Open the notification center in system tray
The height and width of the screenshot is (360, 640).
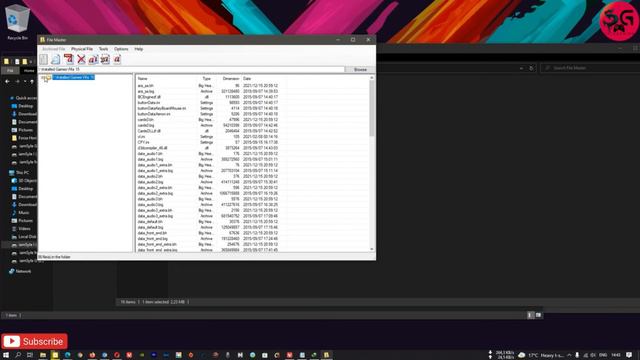[629, 355]
